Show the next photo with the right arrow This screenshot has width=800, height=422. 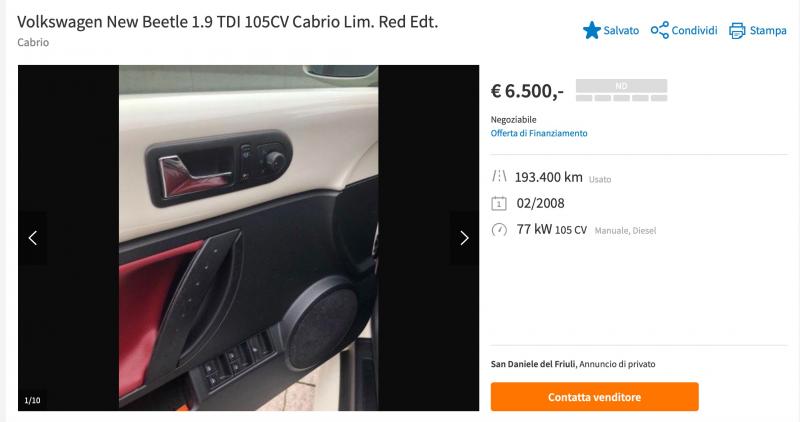(x=464, y=238)
